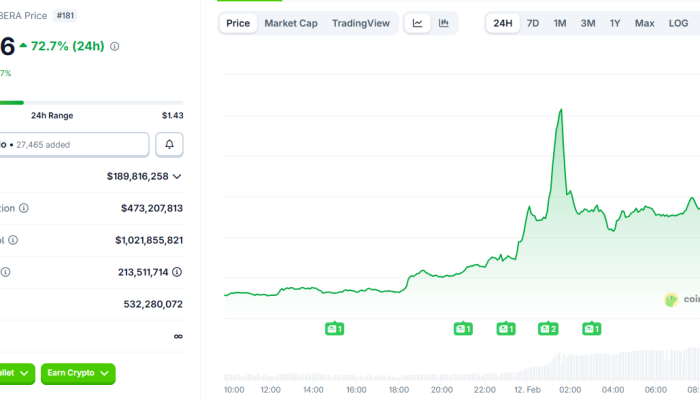Open news marker near 14:00
700x400 pixels.
coord(335,328)
